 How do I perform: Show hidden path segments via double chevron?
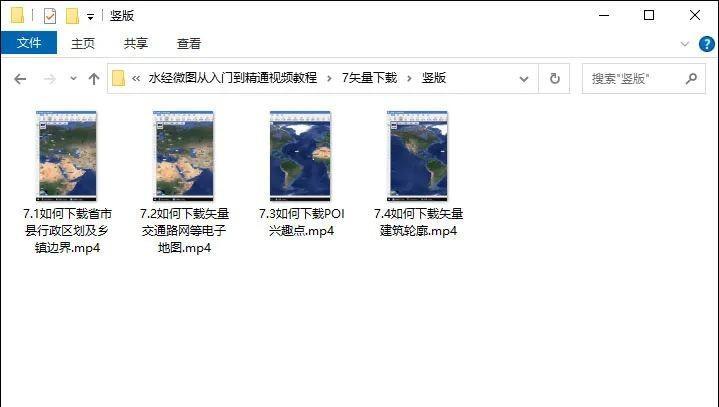136,78
